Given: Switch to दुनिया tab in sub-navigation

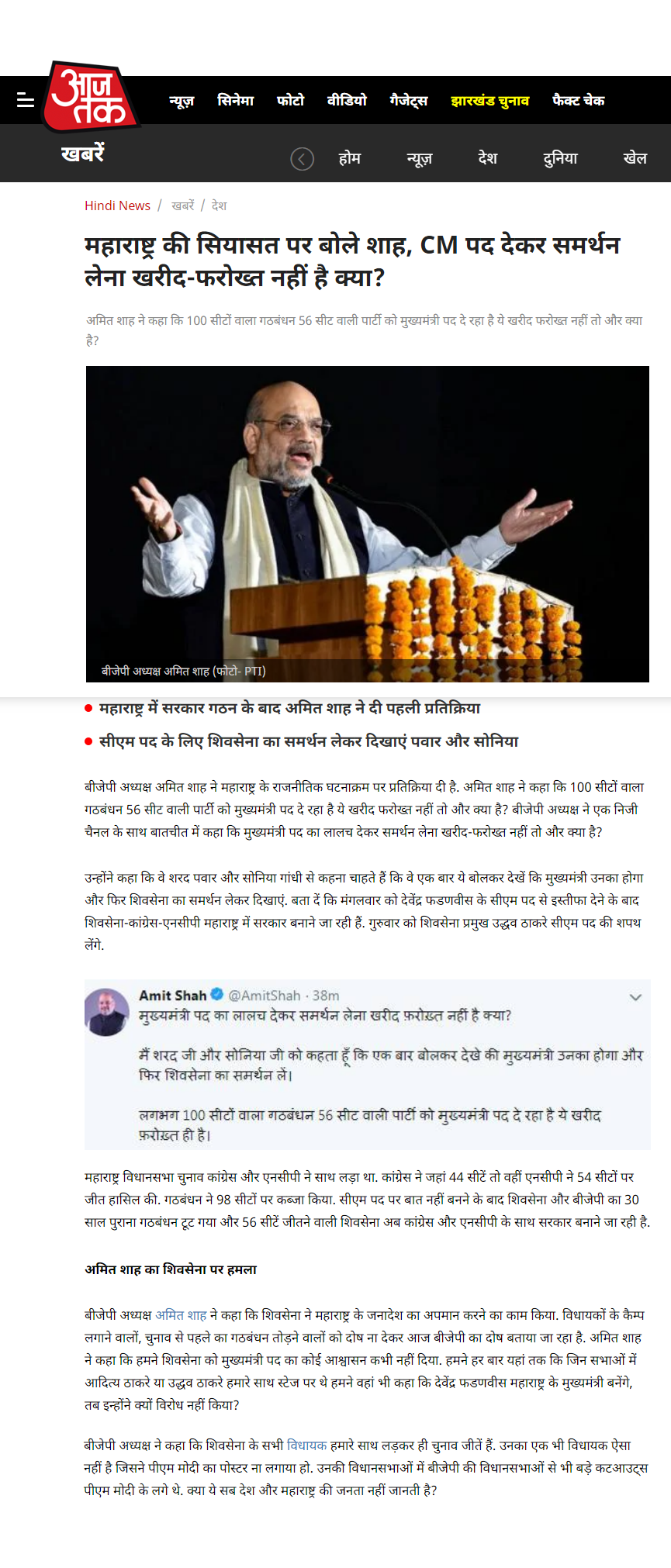Looking at the screenshot, I should (560, 158).
